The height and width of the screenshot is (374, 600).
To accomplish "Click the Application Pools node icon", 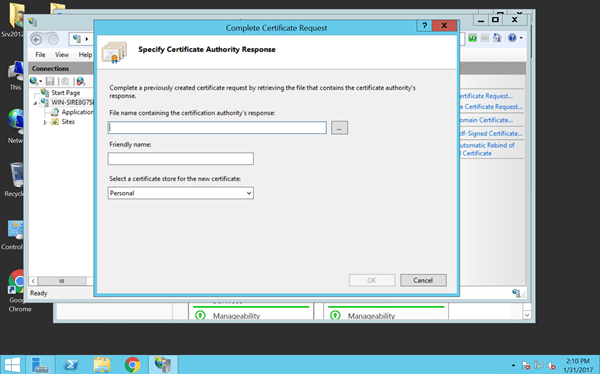I will (x=55, y=112).
